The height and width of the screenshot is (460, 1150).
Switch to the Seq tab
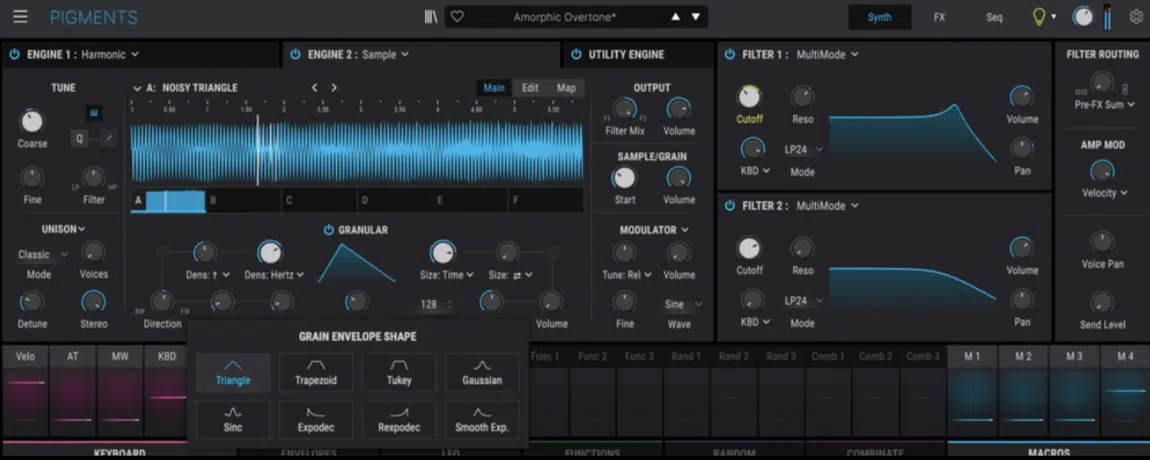click(994, 17)
